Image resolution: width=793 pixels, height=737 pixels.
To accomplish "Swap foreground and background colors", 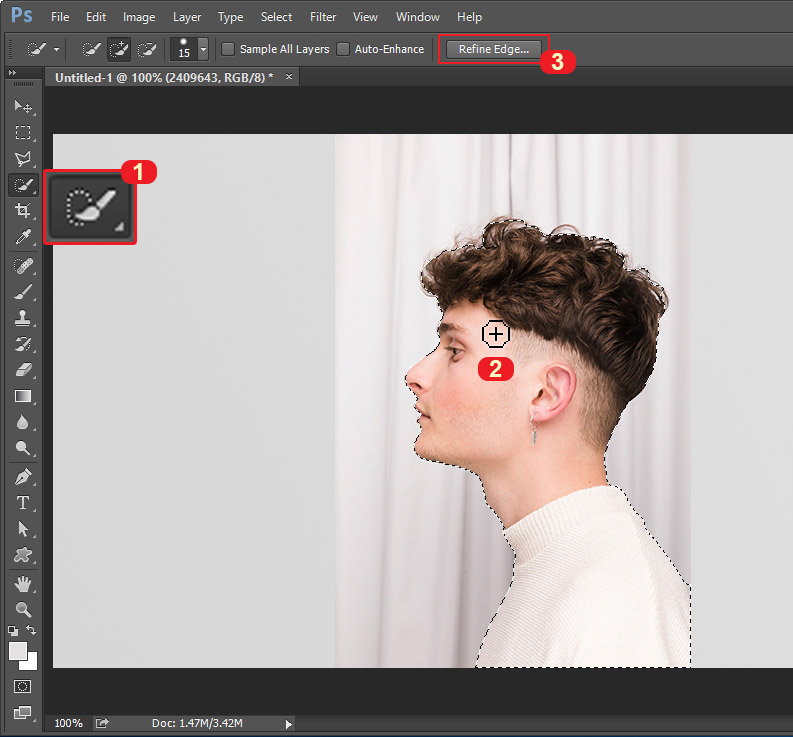I will [x=31, y=630].
